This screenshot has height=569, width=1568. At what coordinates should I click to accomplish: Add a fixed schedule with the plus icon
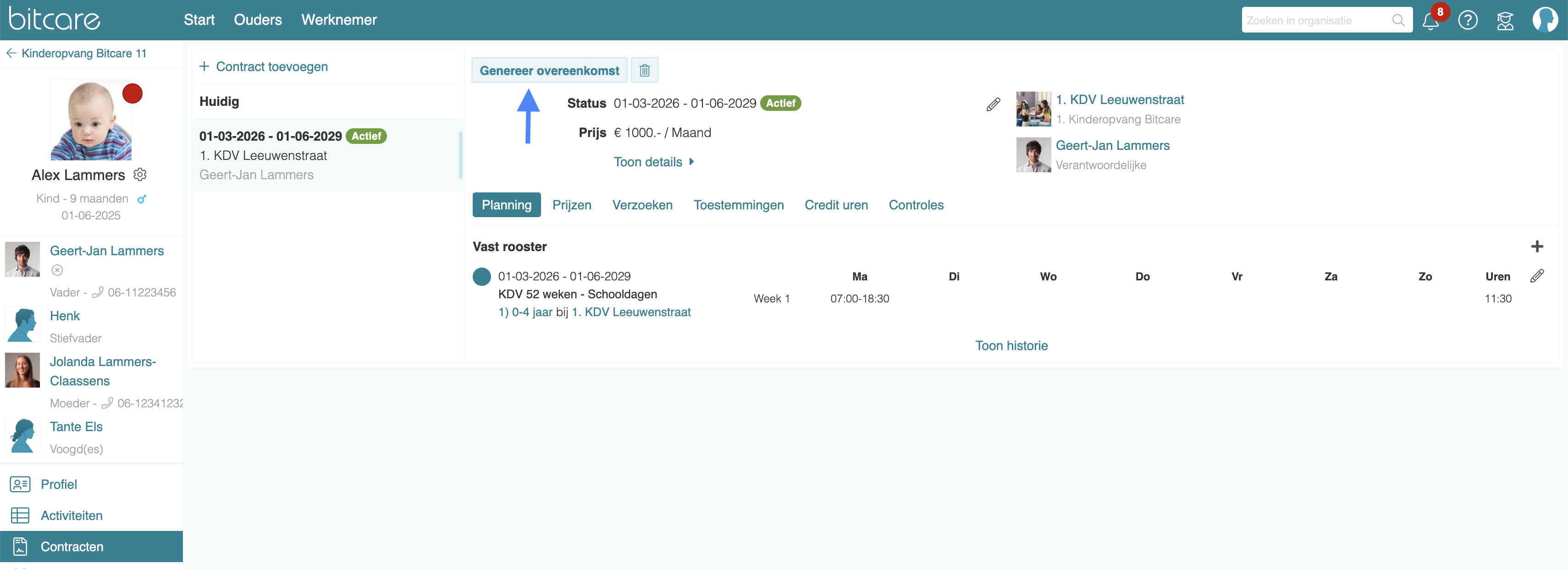(x=1536, y=246)
